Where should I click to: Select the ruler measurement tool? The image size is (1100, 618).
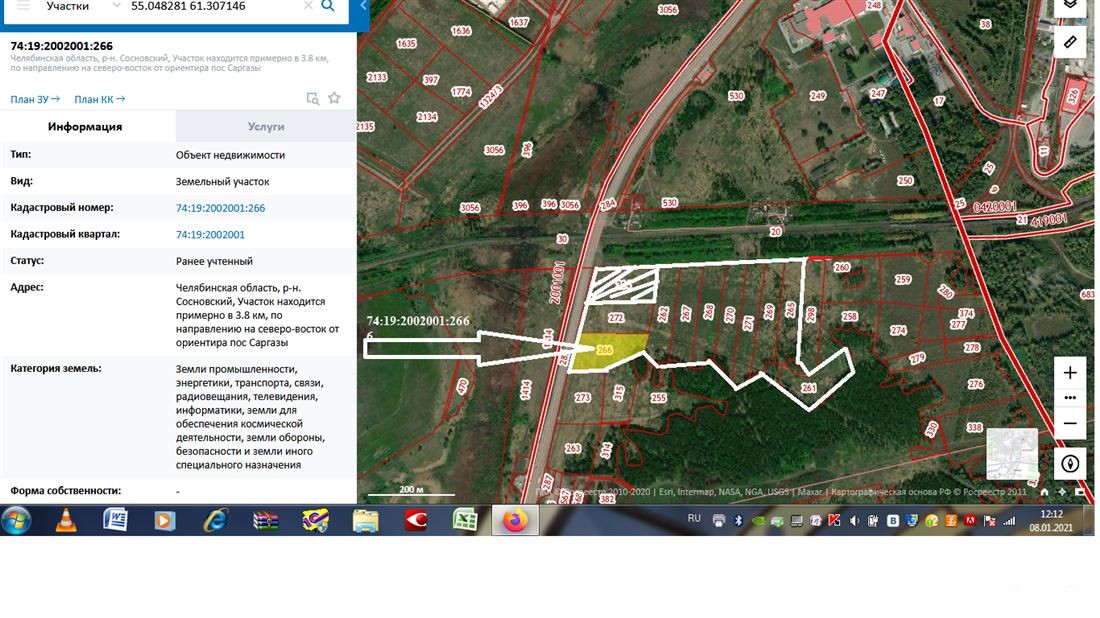pos(1070,41)
